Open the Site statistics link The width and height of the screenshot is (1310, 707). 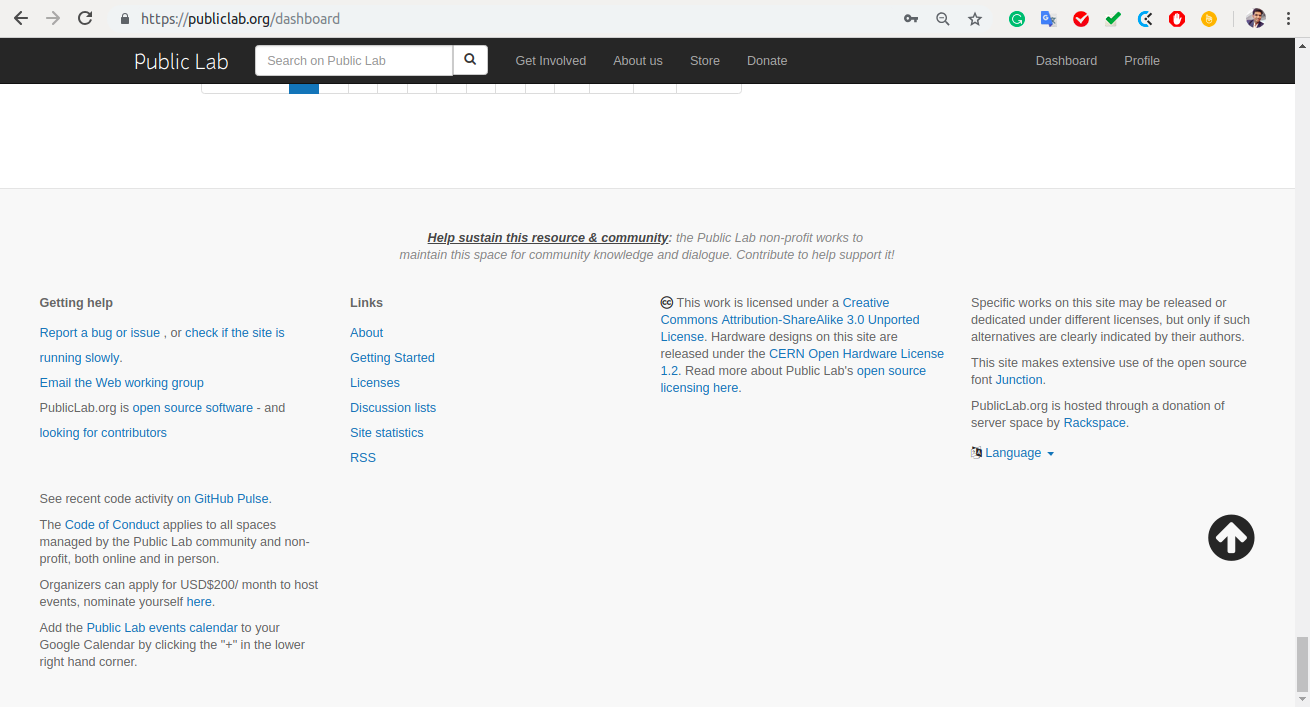coord(386,432)
